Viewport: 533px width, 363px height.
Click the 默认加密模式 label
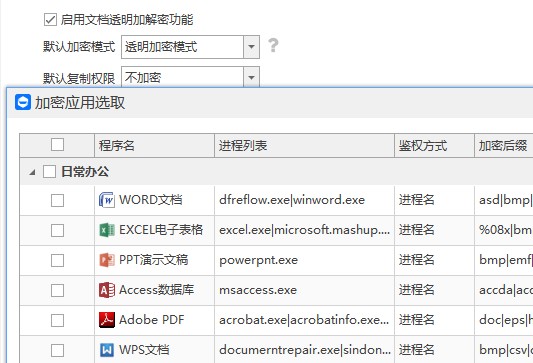pyautogui.click(x=79, y=47)
